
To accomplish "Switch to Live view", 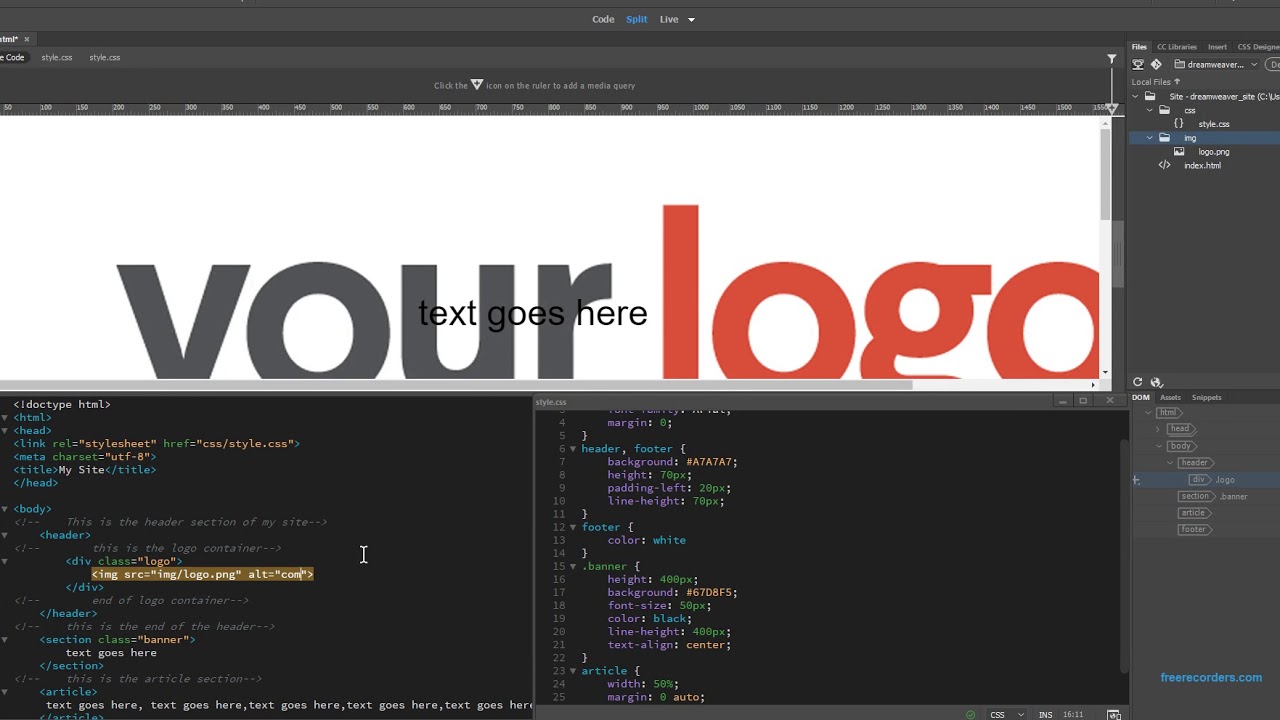I will click(669, 19).
